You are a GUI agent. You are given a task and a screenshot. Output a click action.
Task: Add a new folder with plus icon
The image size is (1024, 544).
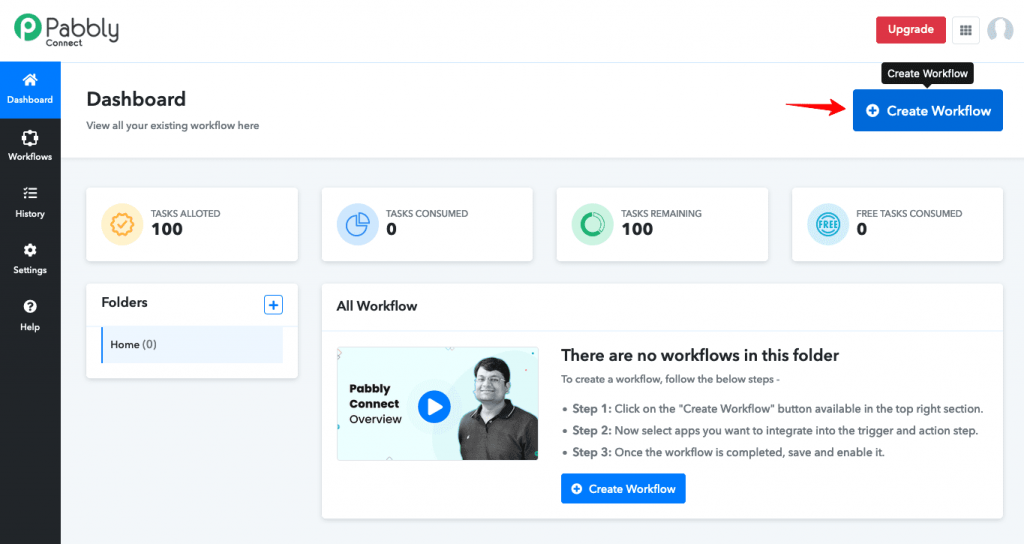click(x=273, y=304)
